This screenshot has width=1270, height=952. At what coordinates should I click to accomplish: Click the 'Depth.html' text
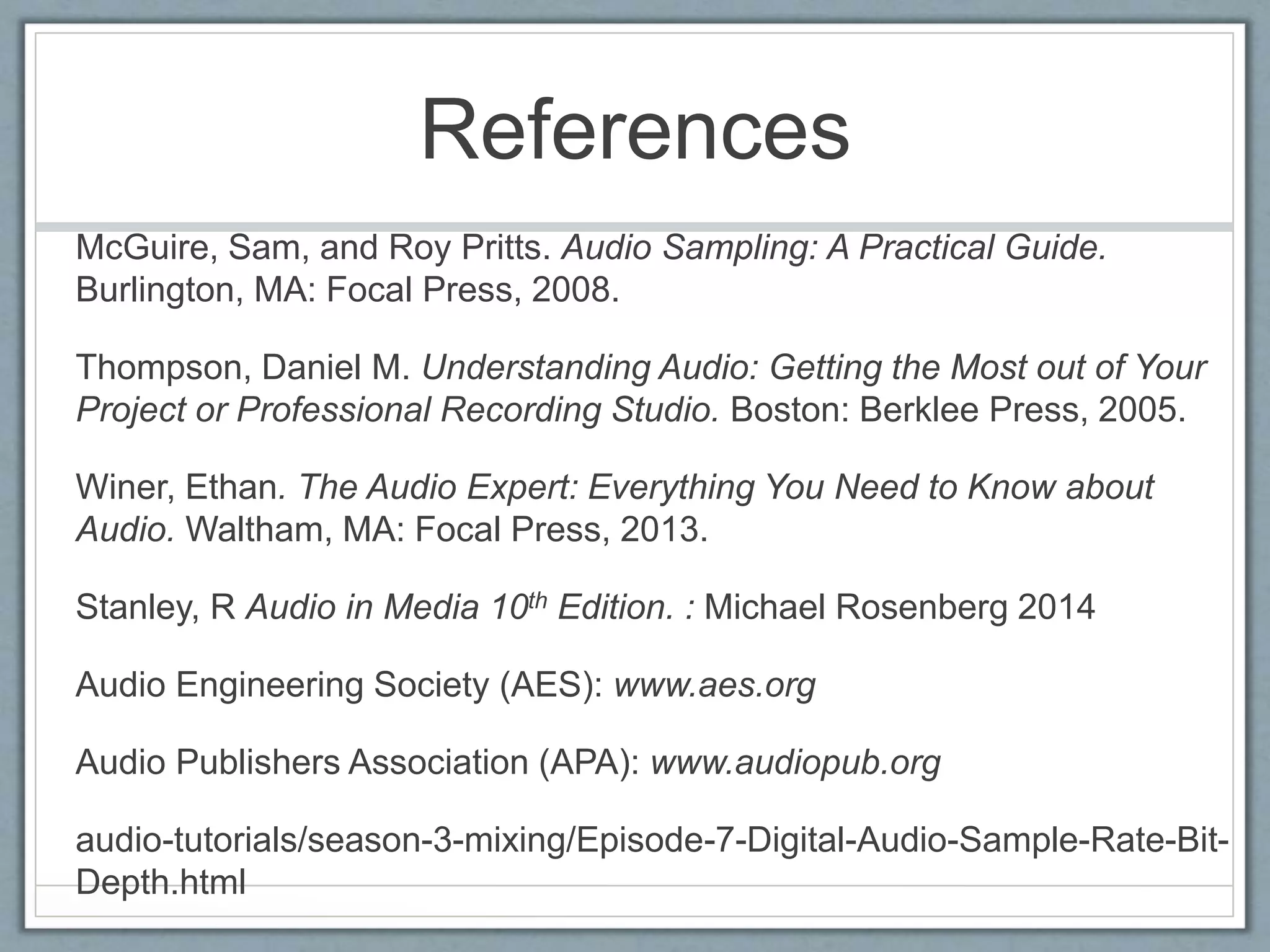tap(161, 883)
